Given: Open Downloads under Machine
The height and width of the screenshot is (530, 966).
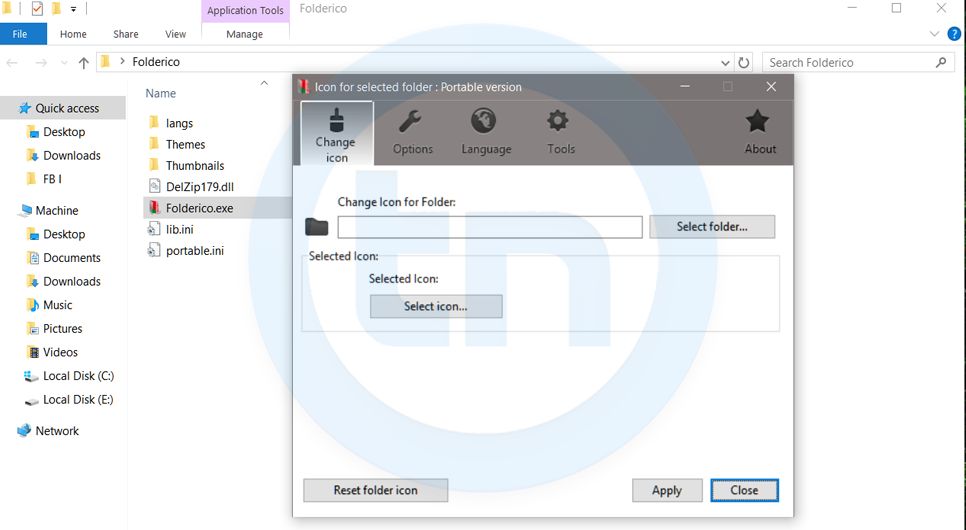Looking at the screenshot, I should coord(71,282).
